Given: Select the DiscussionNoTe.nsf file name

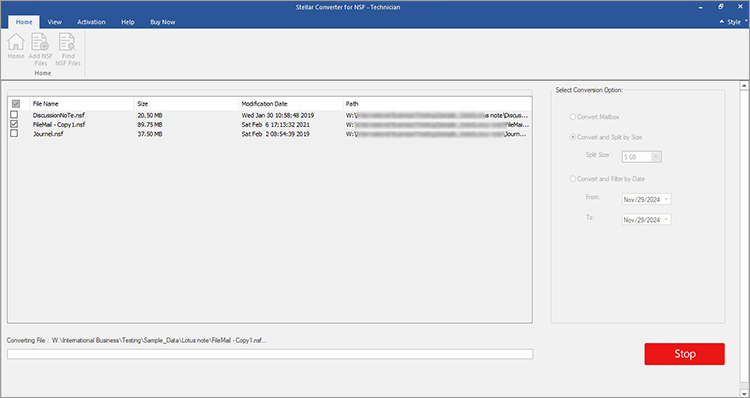Looking at the screenshot, I should pyautogui.click(x=58, y=115).
